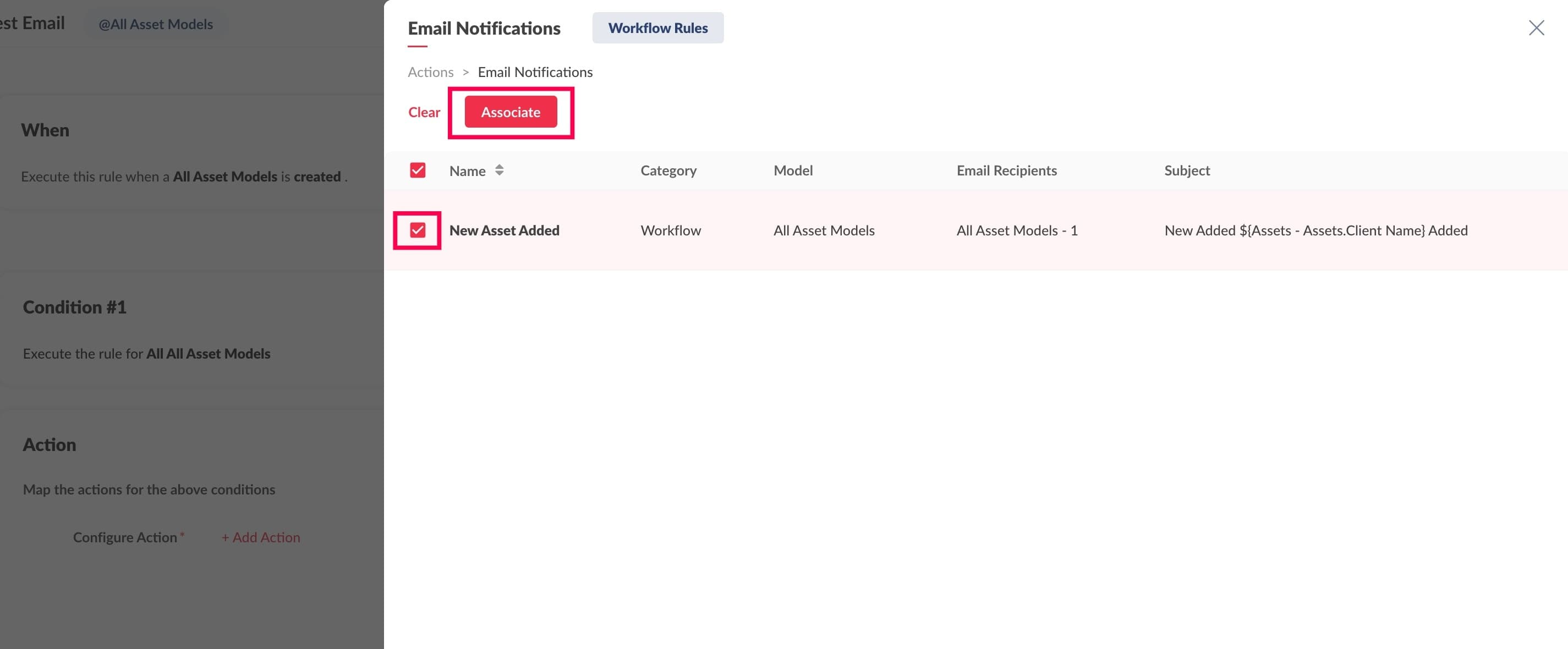This screenshot has height=649, width=1568.
Task: Go back to Actions in the breadcrumb
Action: 430,73
